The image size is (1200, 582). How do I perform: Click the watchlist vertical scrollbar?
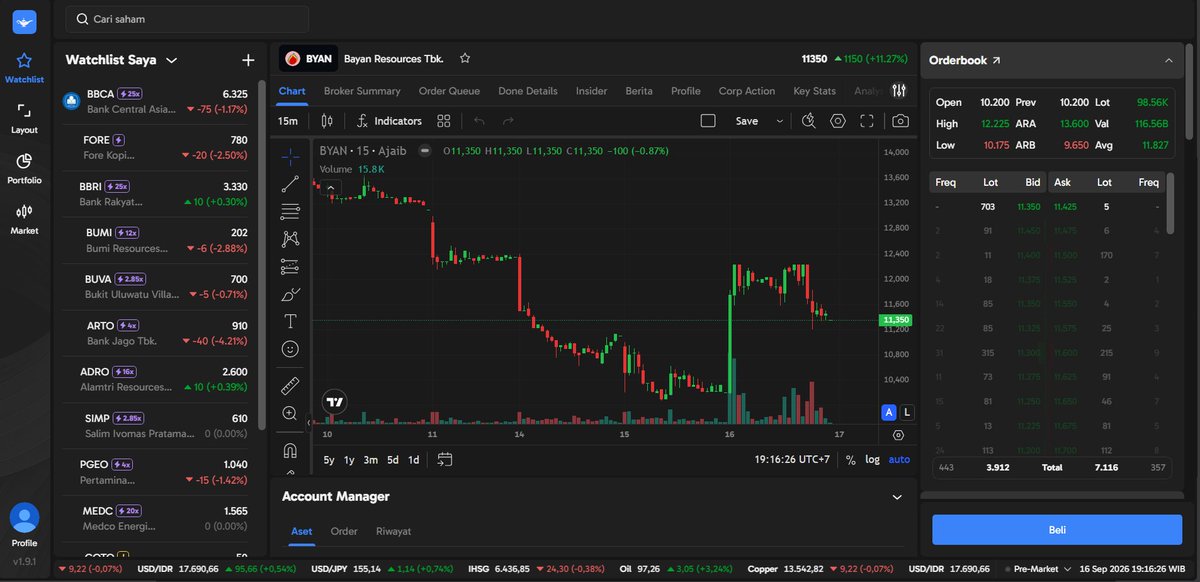(x=262, y=255)
